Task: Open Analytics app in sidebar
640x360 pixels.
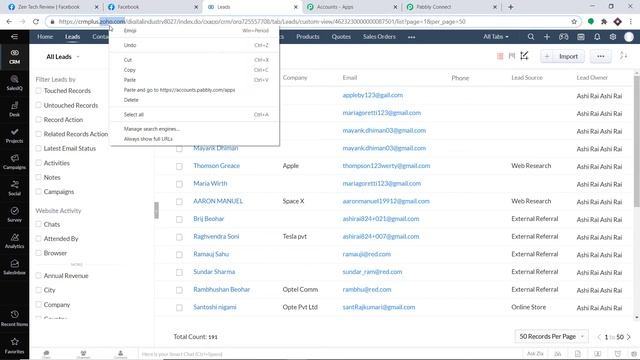Action: tap(14, 241)
